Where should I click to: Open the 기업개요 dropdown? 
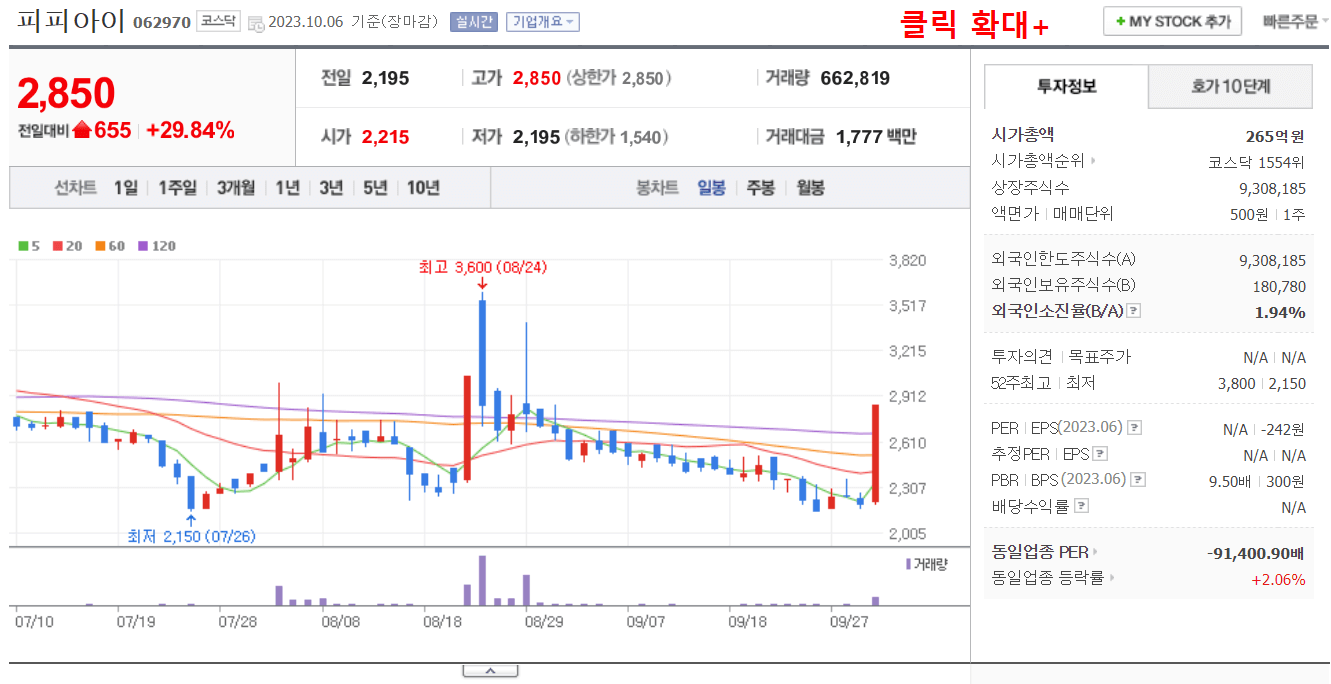tap(543, 22)
